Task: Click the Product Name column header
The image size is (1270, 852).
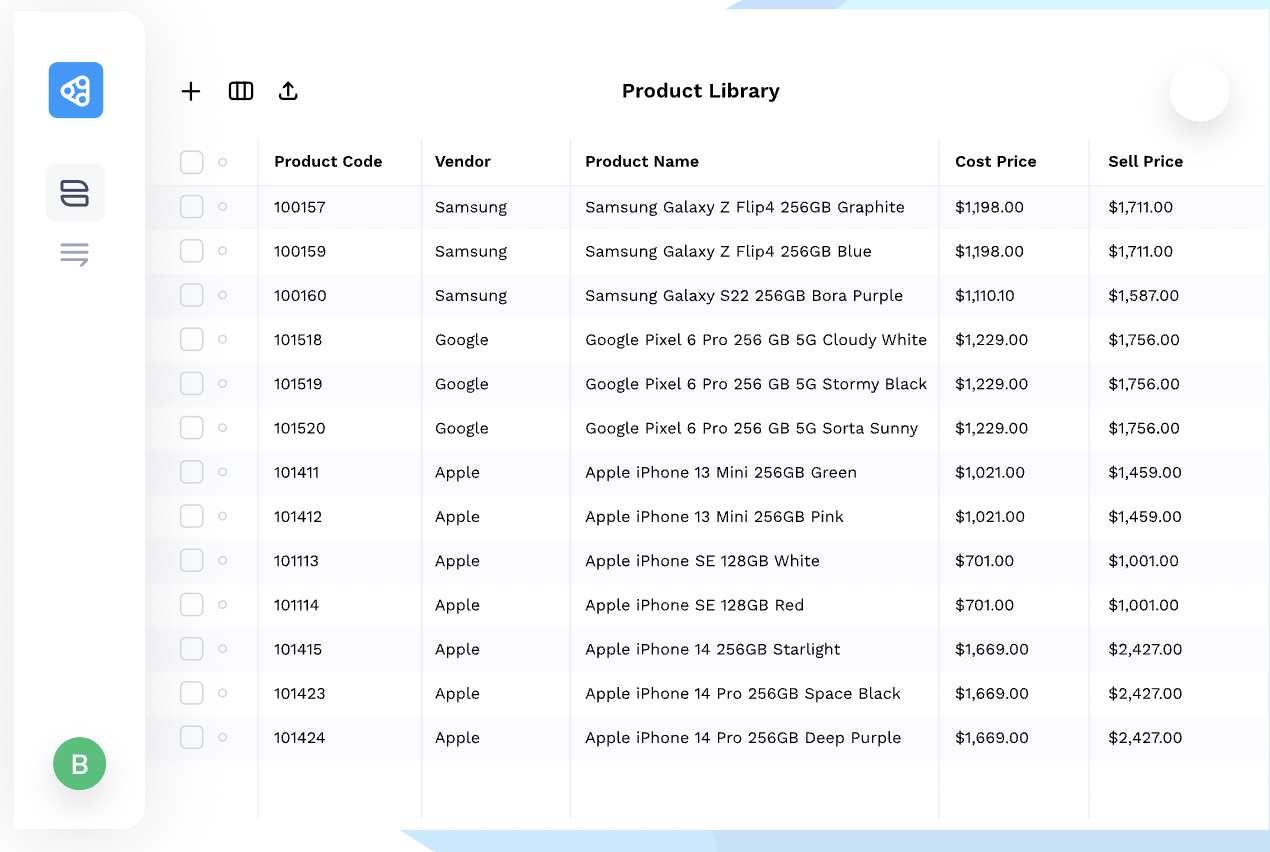Action: click(x=642, y=161)
